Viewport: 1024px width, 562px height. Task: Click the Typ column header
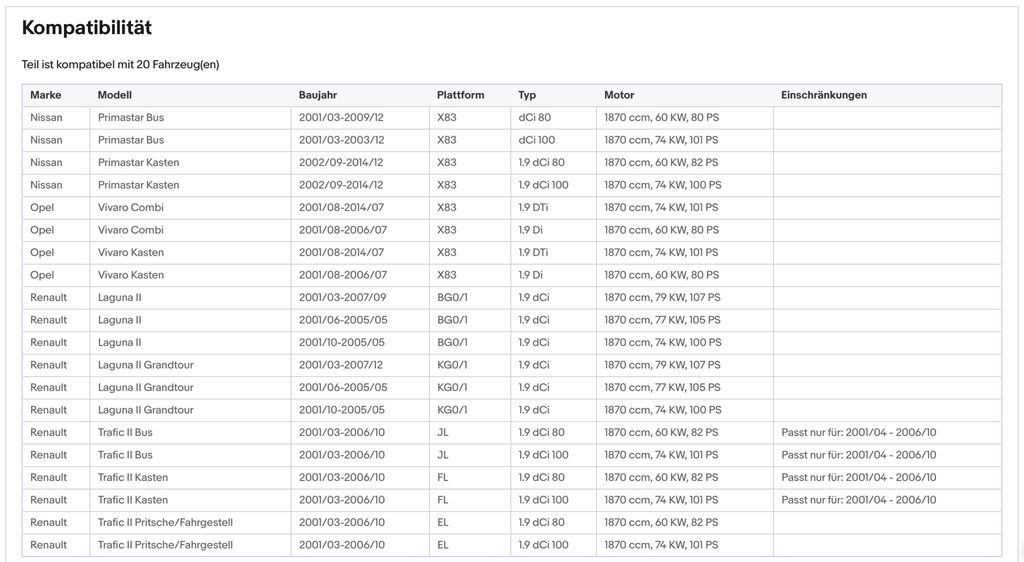pyautogui.click(x=527, y=95)
